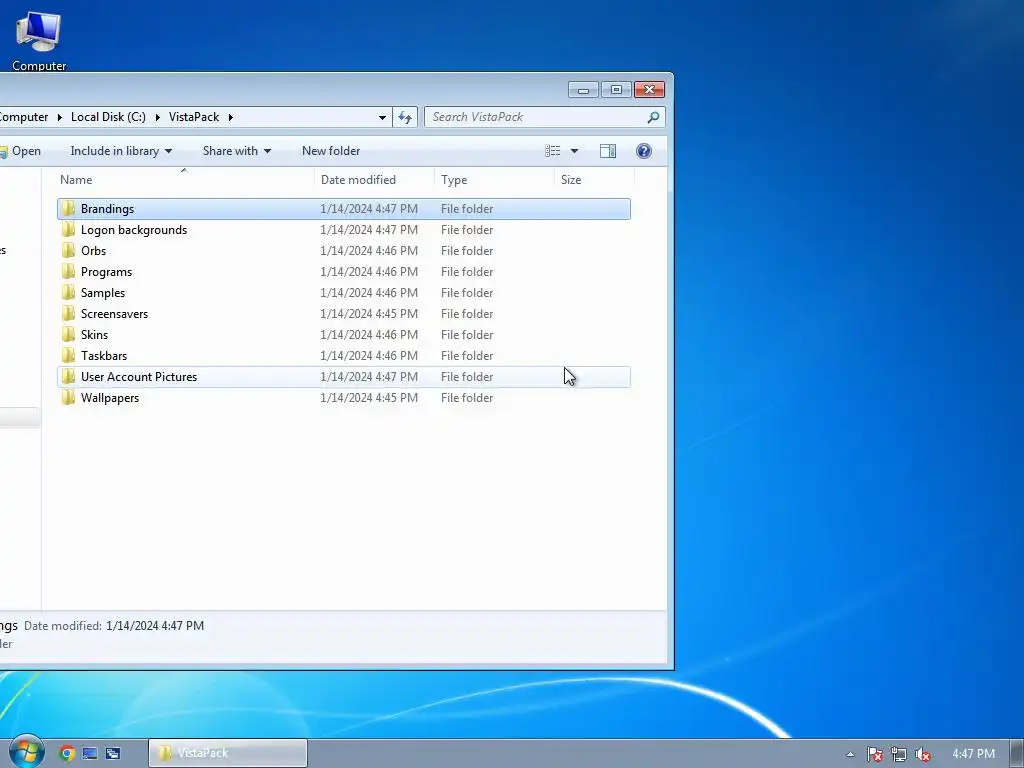
Task: Sort by the Size column header
Action: (x=594, y=180)
